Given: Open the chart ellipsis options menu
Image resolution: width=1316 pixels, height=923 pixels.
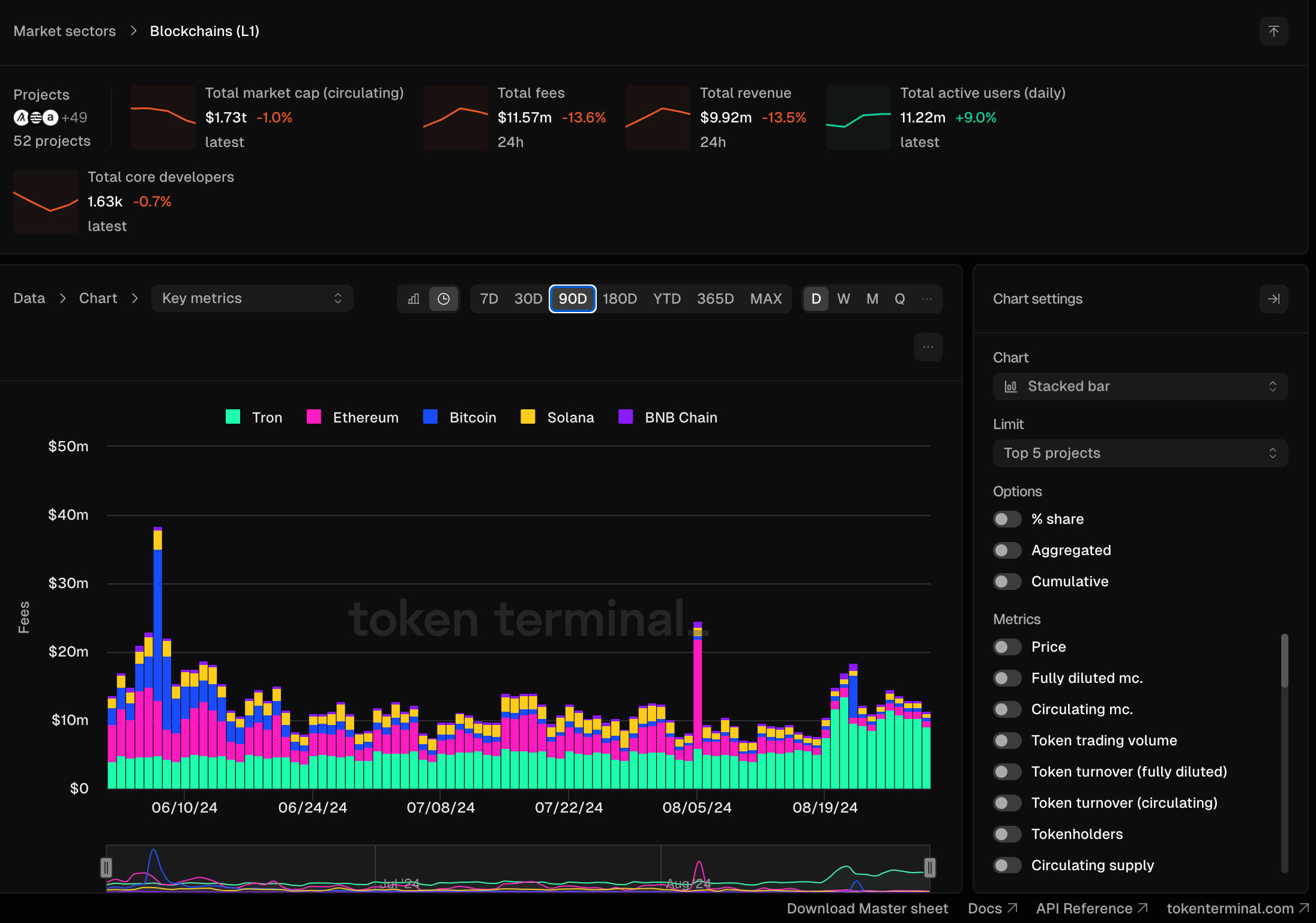Looking at the screenshot, I should [x=928, y=347].
